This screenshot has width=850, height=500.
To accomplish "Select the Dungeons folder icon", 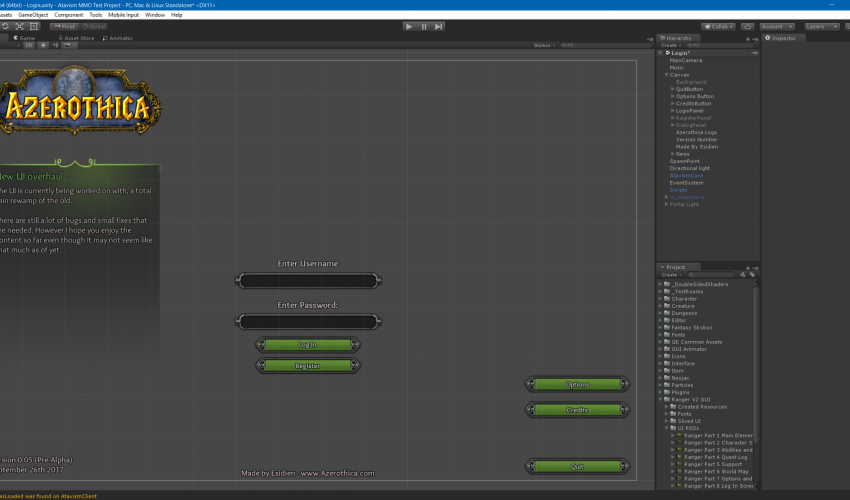I will click(667, 313).
